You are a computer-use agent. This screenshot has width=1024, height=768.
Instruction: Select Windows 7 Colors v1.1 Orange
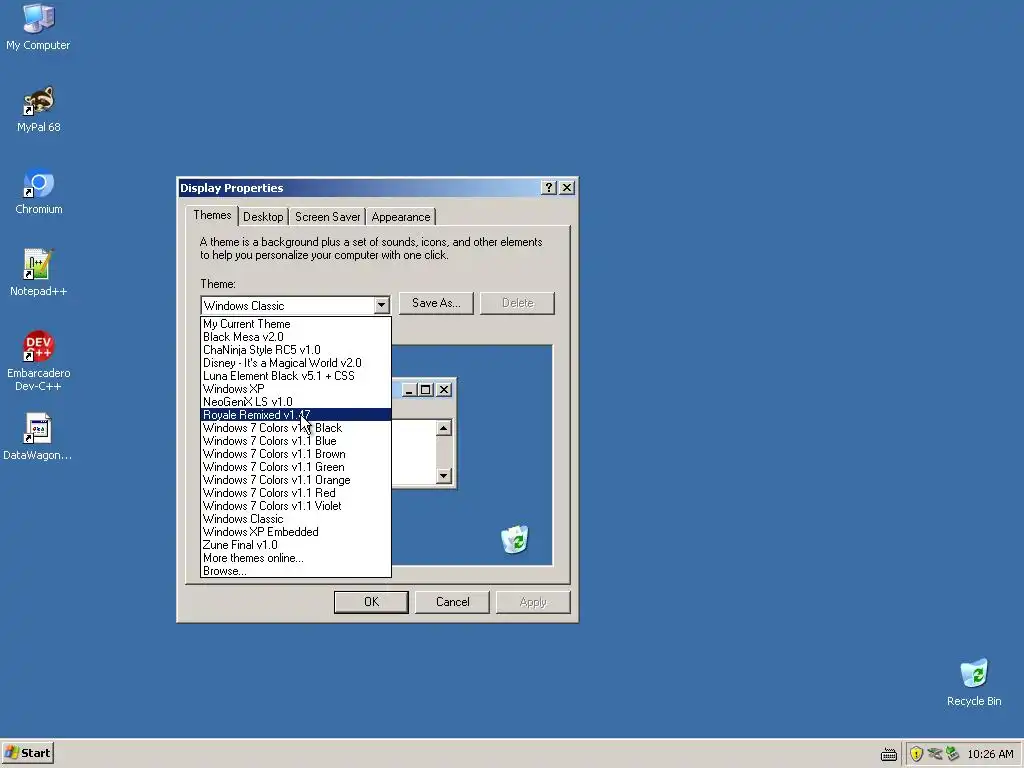coord(296,480)
